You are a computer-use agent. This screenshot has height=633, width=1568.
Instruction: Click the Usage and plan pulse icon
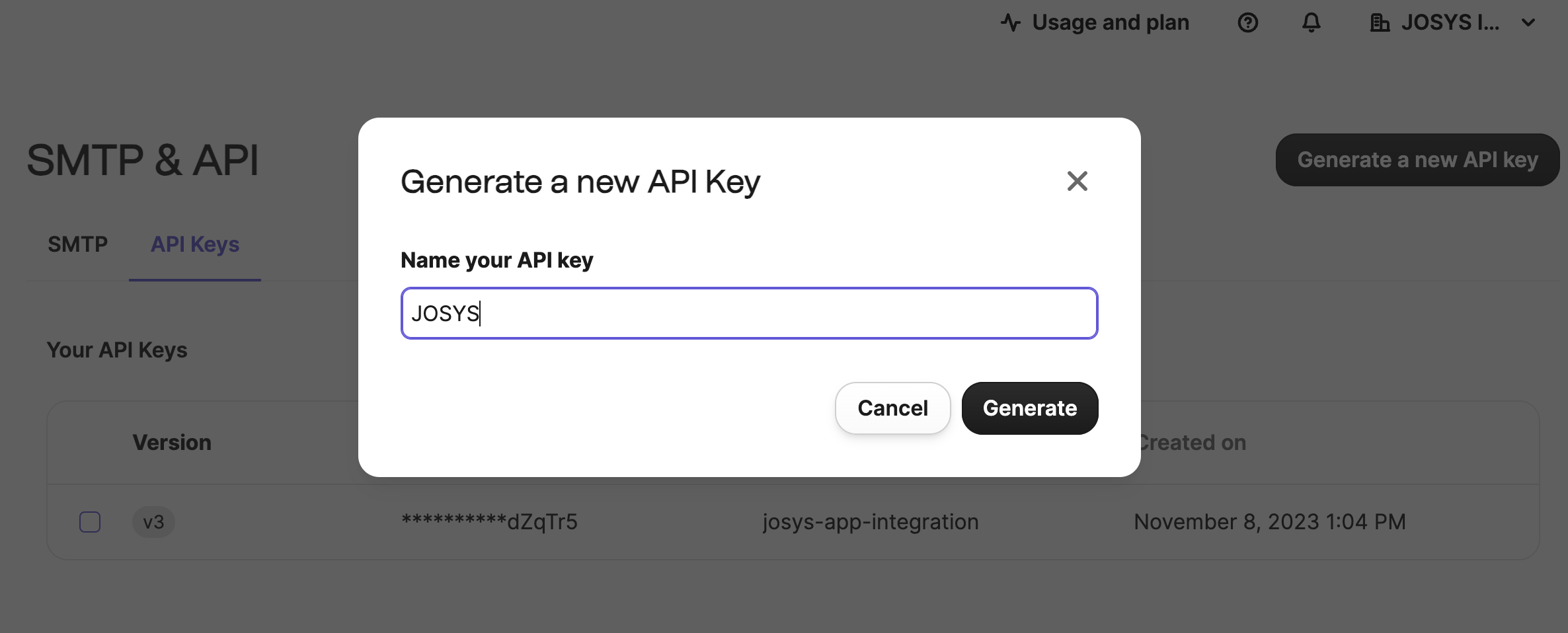[x=1010, y=23]
